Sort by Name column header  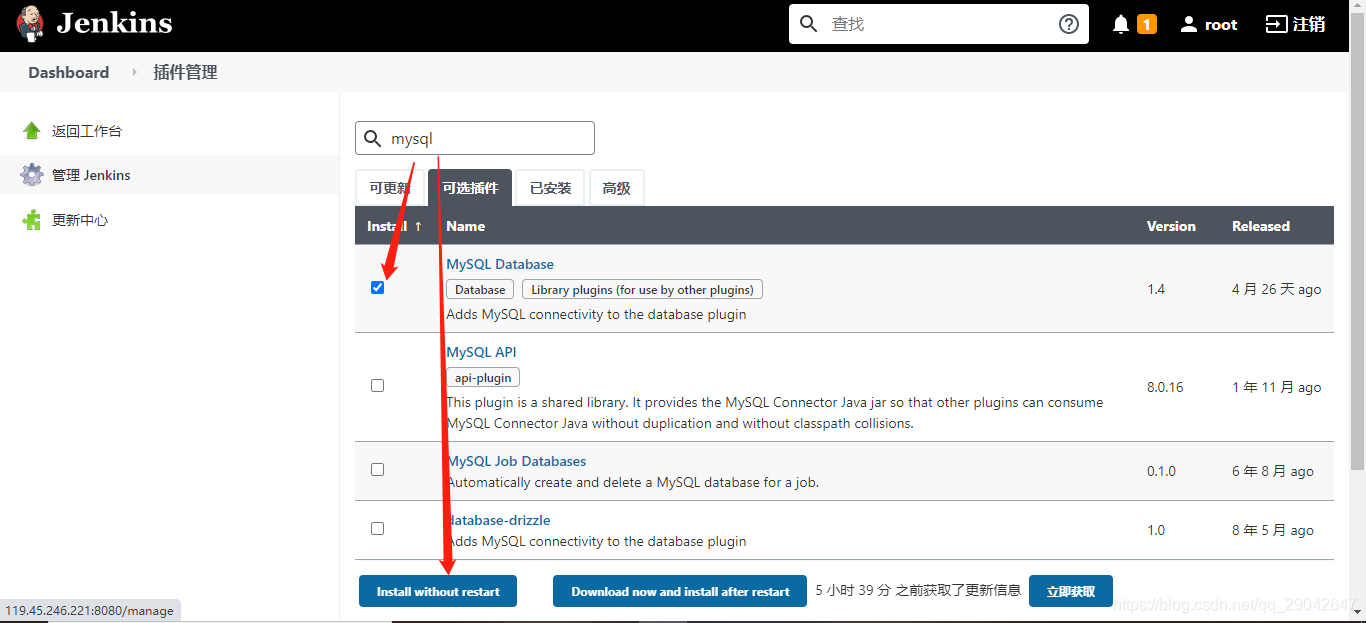tap(466, 226)
